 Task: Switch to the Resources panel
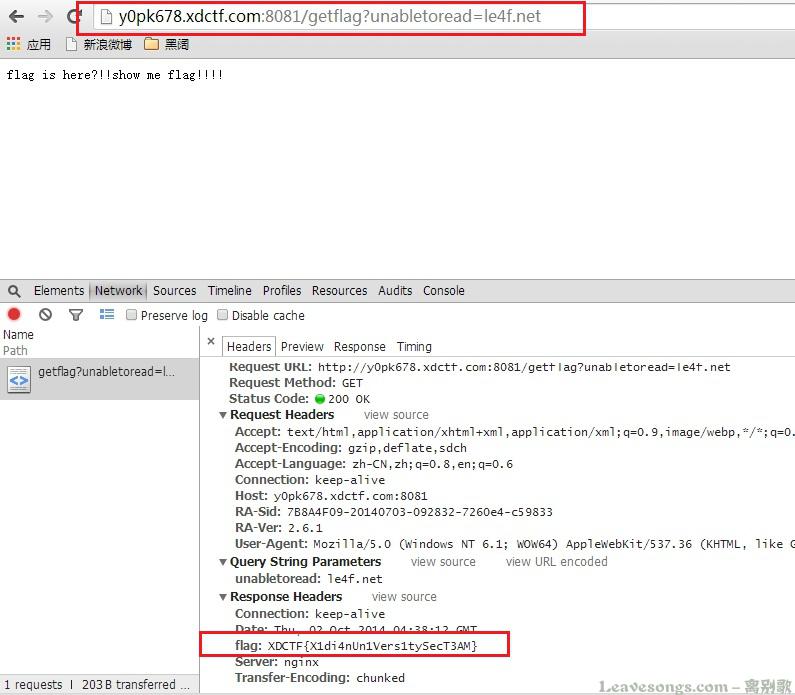click(x=339, y=290)
